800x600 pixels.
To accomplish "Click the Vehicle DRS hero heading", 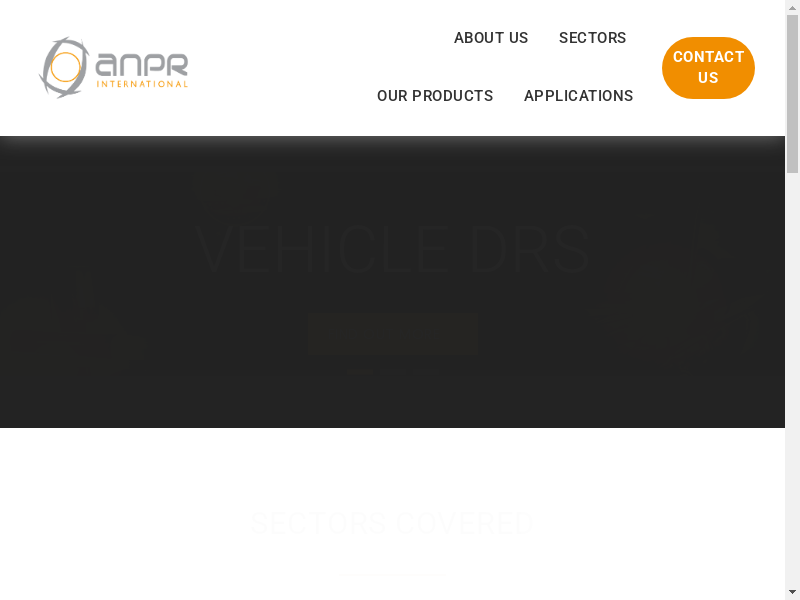I will [392, 251].
